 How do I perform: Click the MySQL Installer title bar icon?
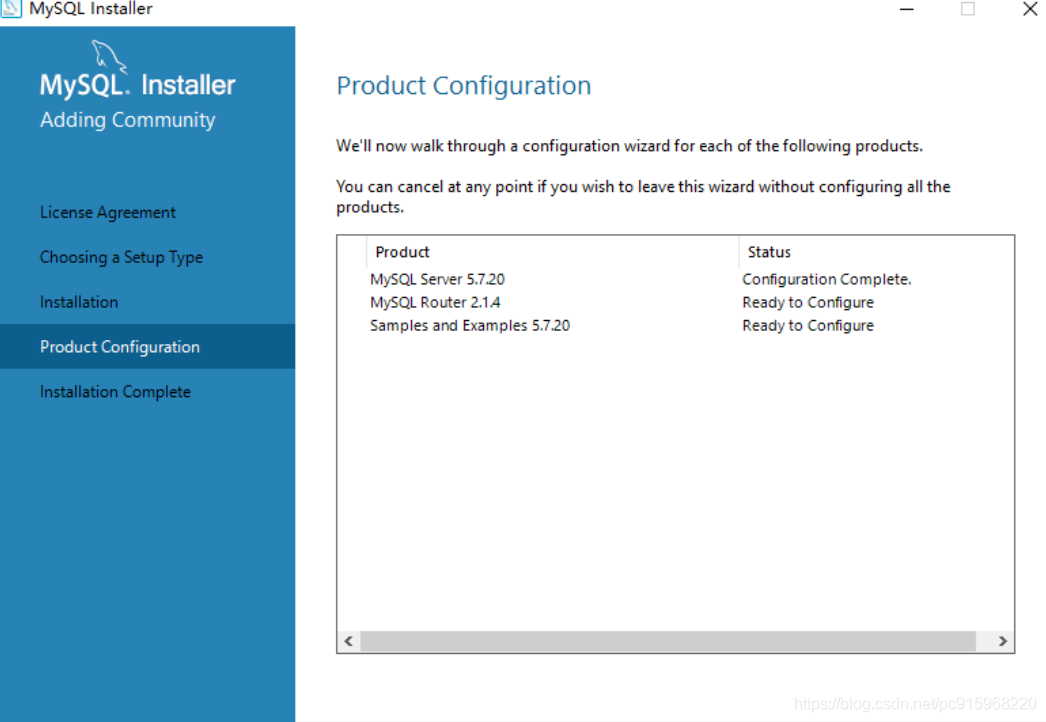pyautogui.click(x=11, y=8)
